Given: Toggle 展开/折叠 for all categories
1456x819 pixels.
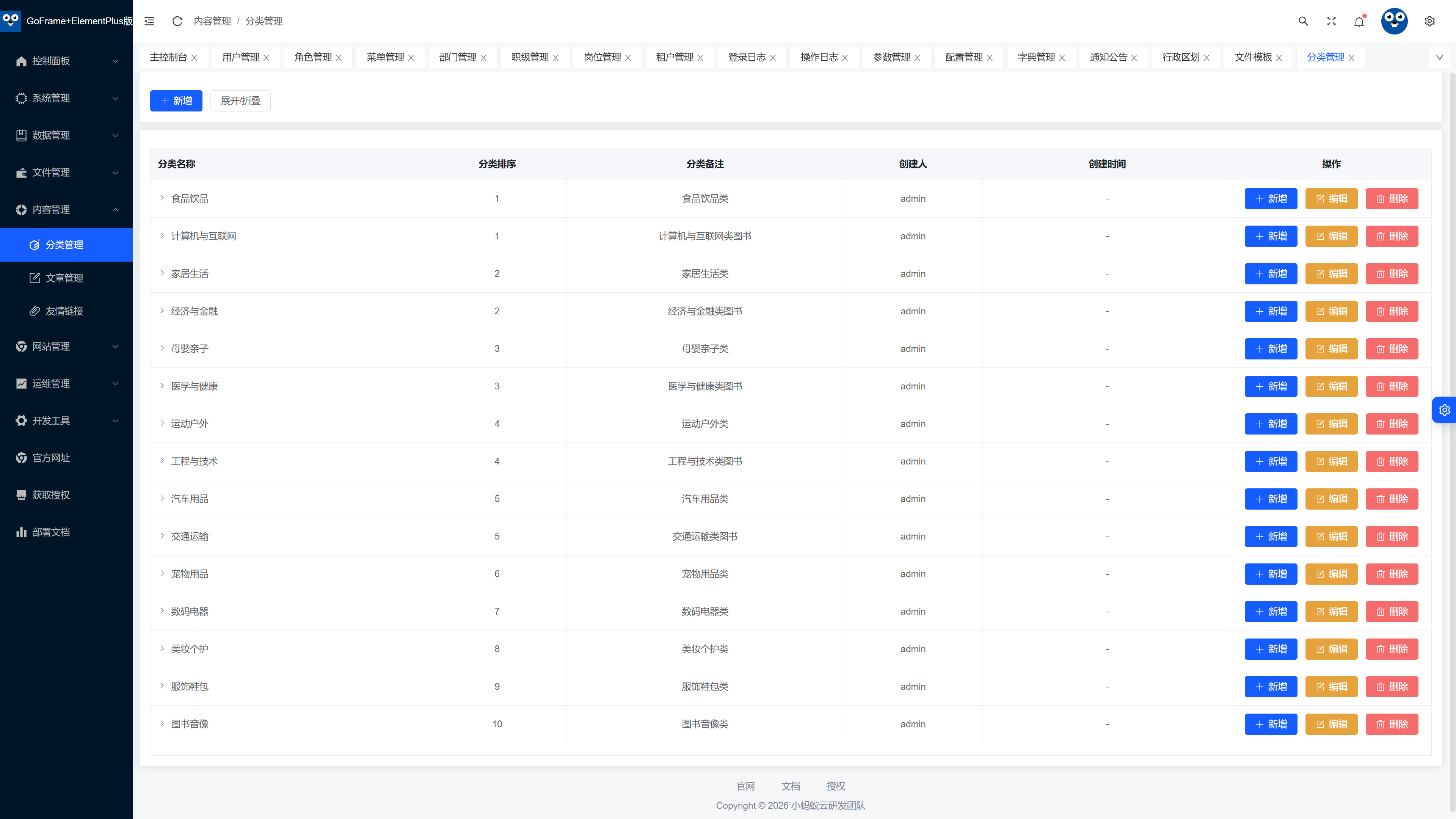Looking at the screenshot, I should point(240,100).
